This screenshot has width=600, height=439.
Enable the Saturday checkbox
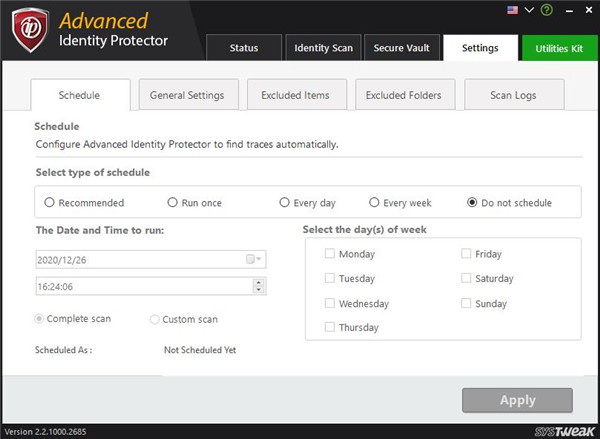pos(466,278)
